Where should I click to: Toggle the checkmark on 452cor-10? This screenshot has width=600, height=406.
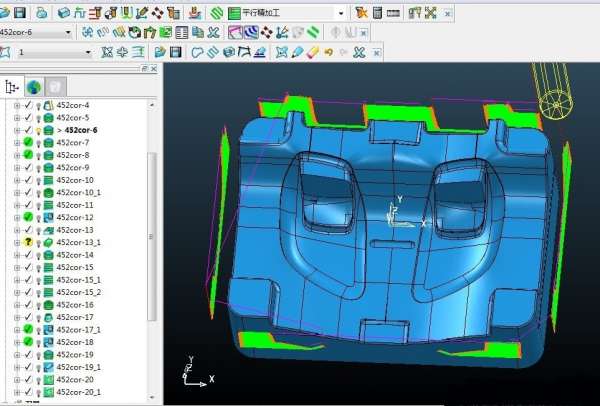coord(28,180)
